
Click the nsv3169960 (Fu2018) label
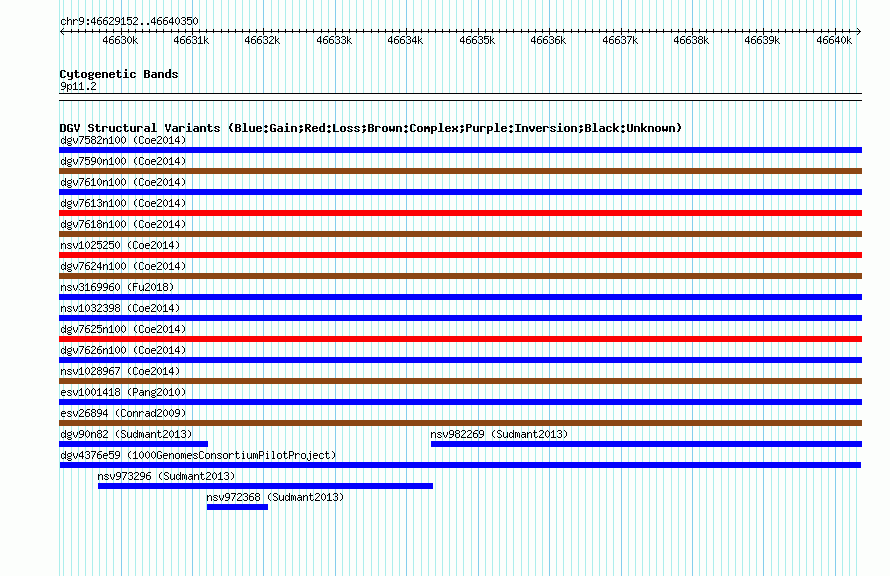117,287
